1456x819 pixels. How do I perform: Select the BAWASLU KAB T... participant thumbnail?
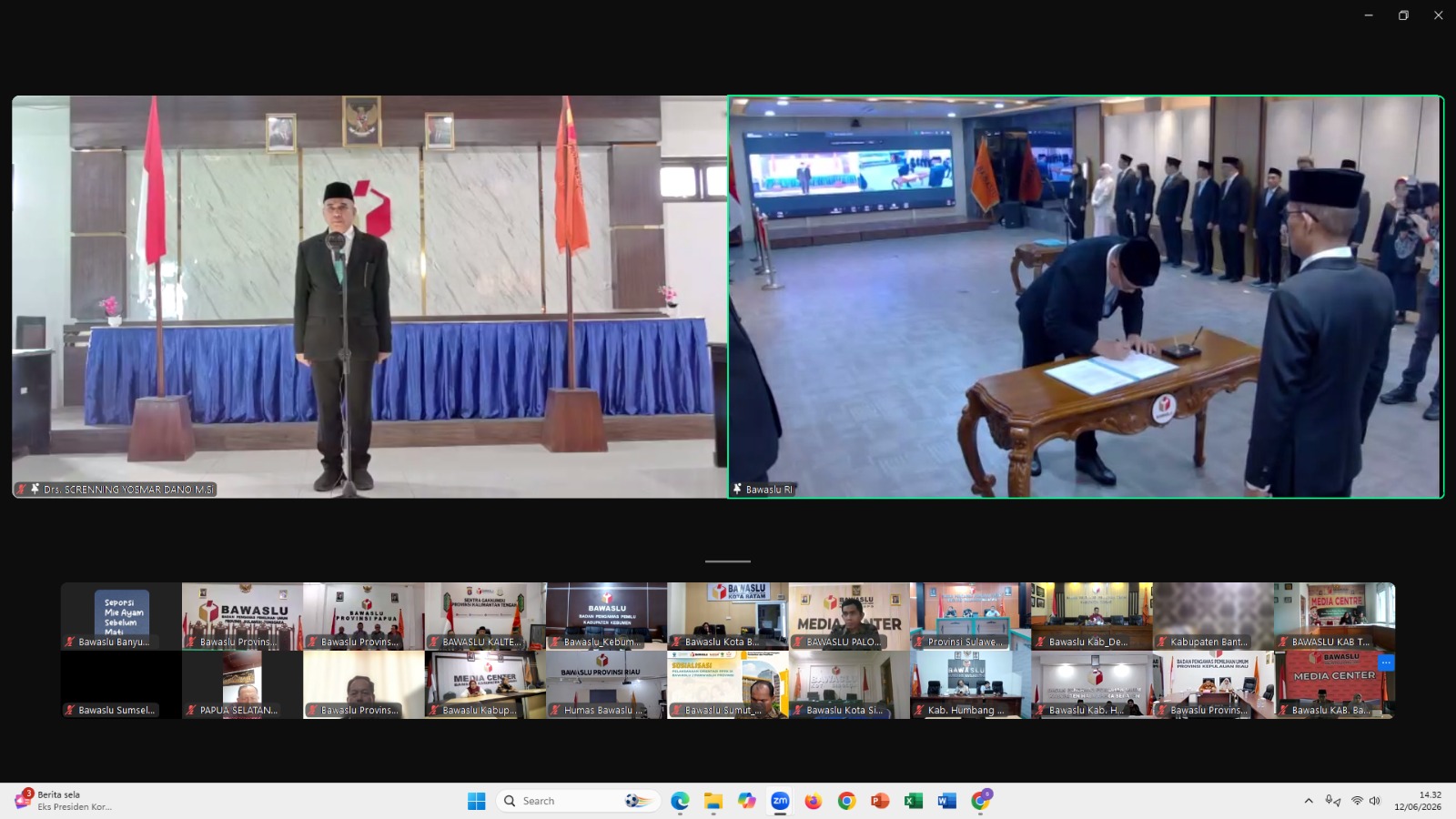[1335, 616]
